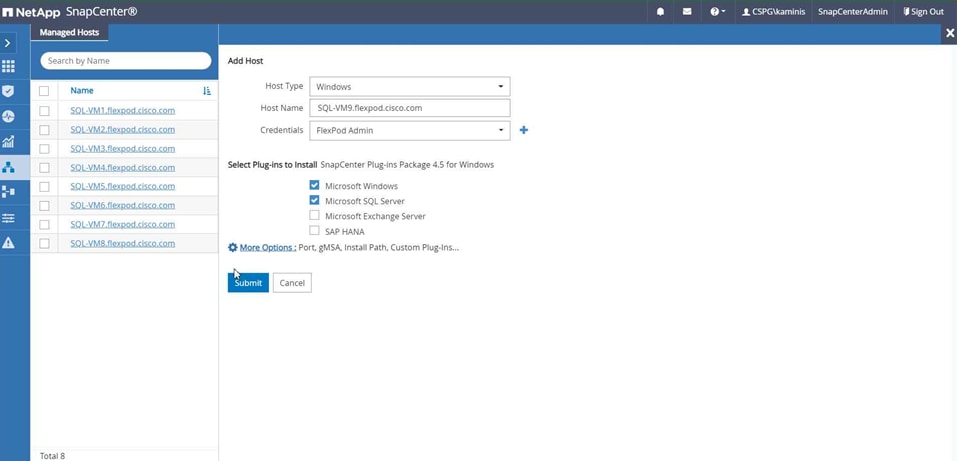The height and width of the screenshot is (461, 957).
Task: Click the Total 8 count text
Action: pos(52,456)
